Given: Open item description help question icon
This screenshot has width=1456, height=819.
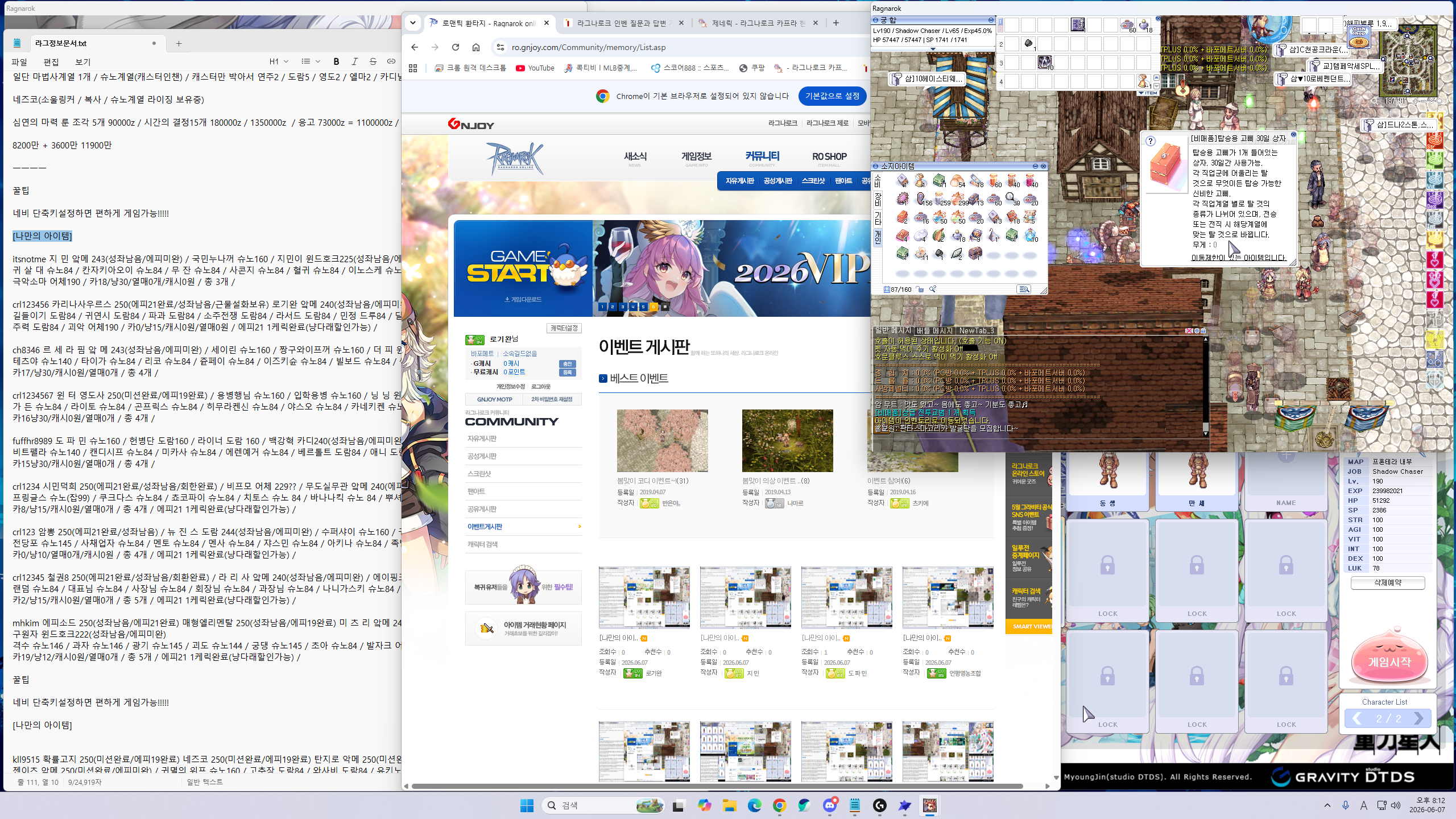Looking at the screenshot, I should (x=1151, y=141).
